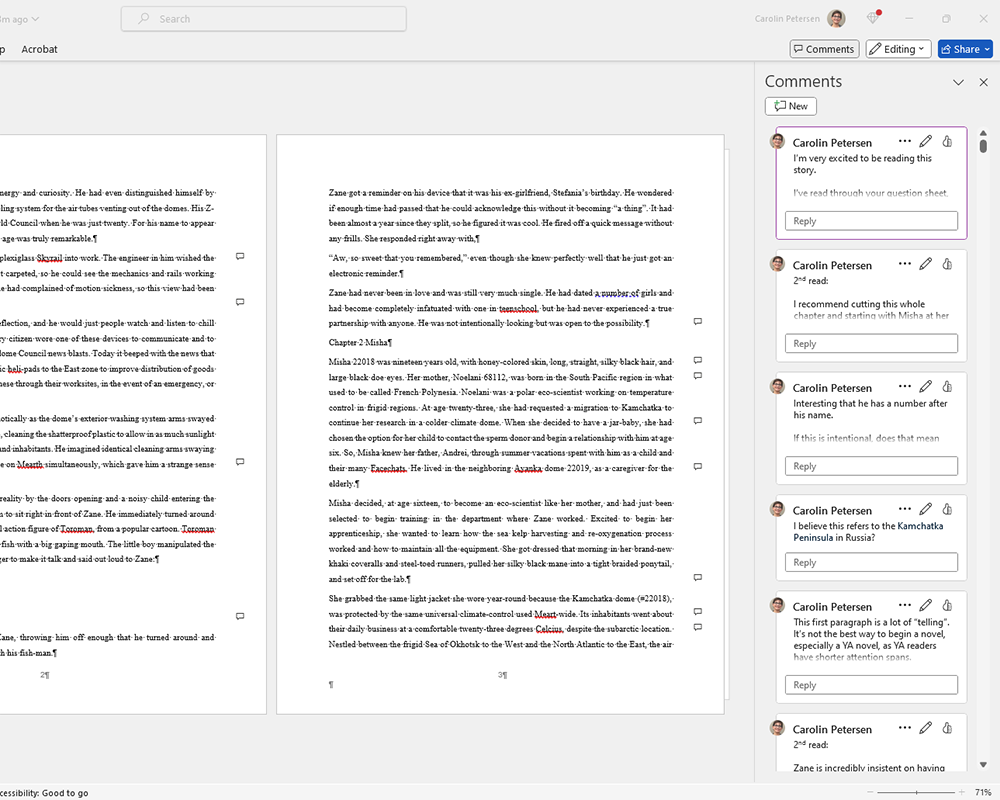Open comment marker beside 'continue her research' line
This screenshot has width=1000, height=800.
point(698,421)
